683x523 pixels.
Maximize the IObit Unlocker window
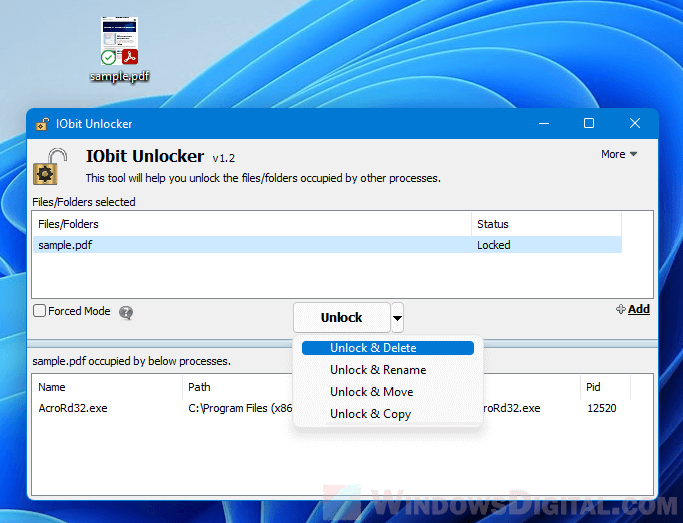589,124
